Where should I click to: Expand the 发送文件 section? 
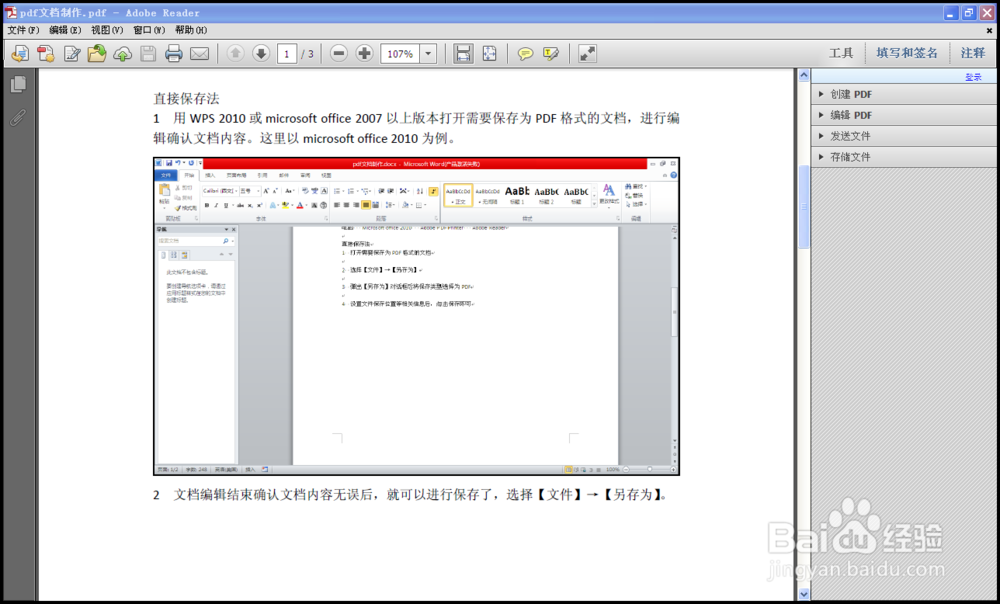[904, 136]
